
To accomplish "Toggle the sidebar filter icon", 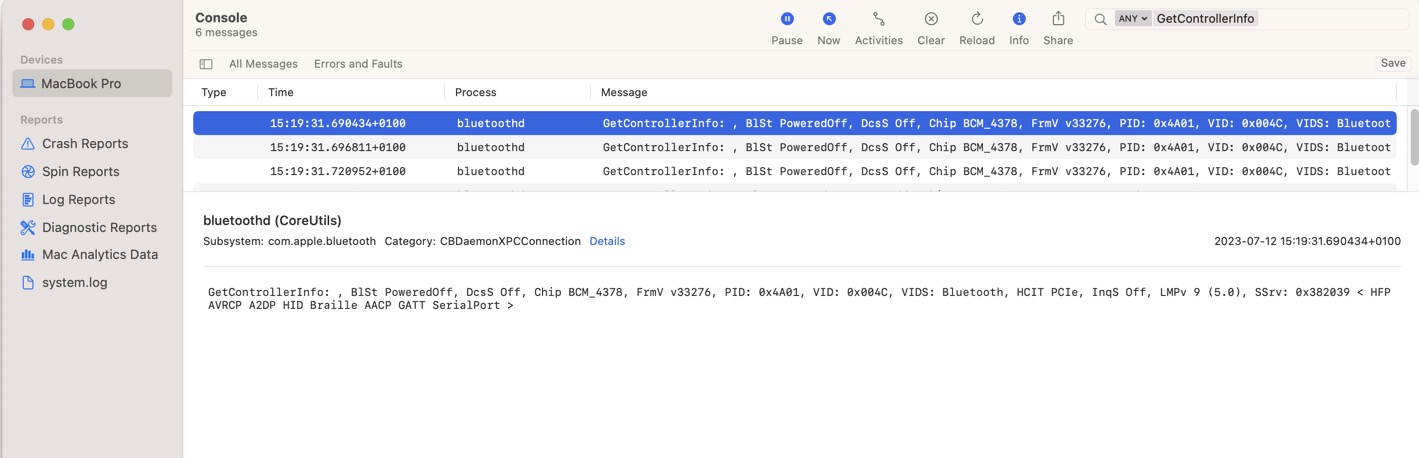I will pos(206,64).
